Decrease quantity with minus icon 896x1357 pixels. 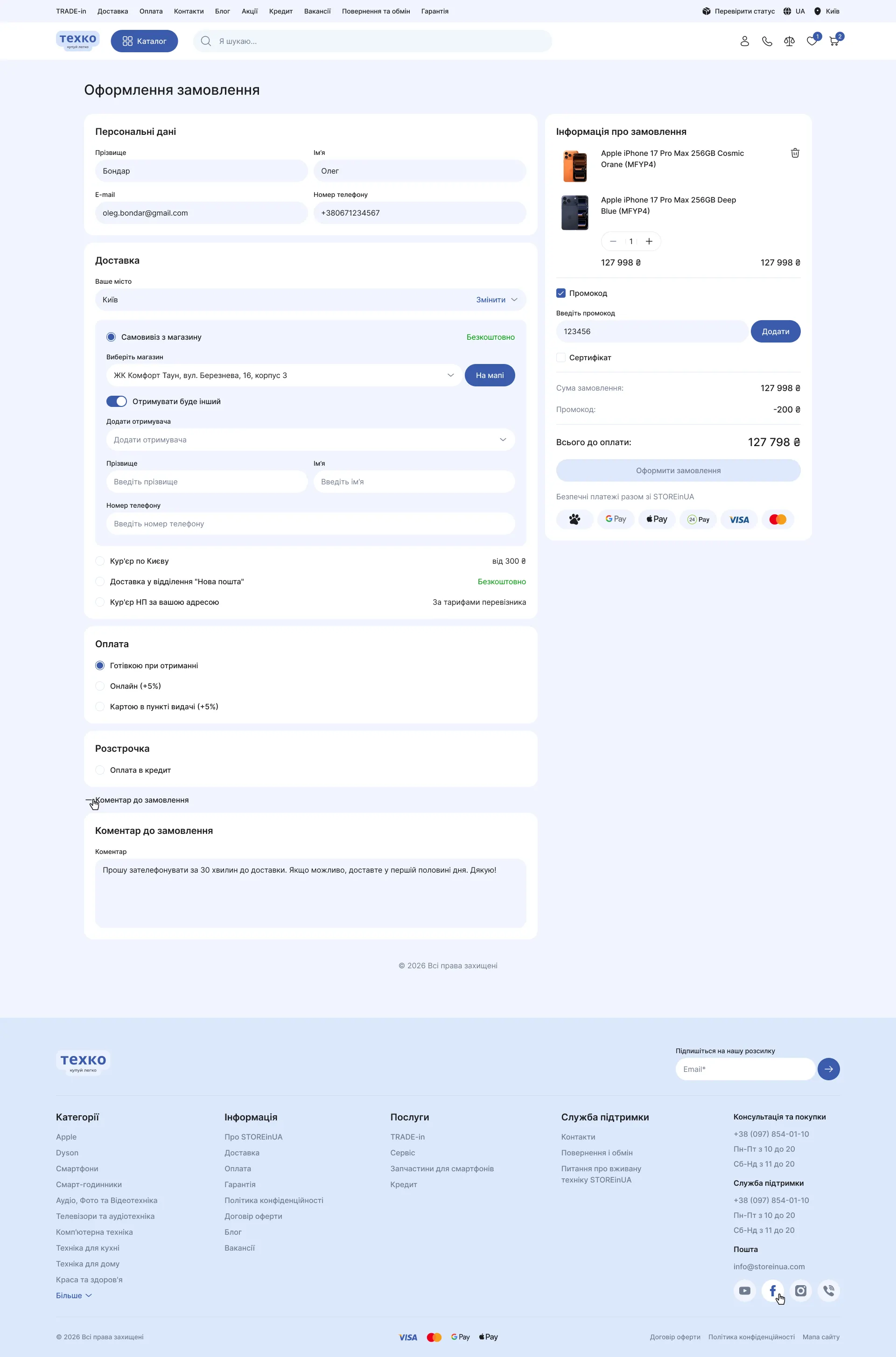pos(613,241)
